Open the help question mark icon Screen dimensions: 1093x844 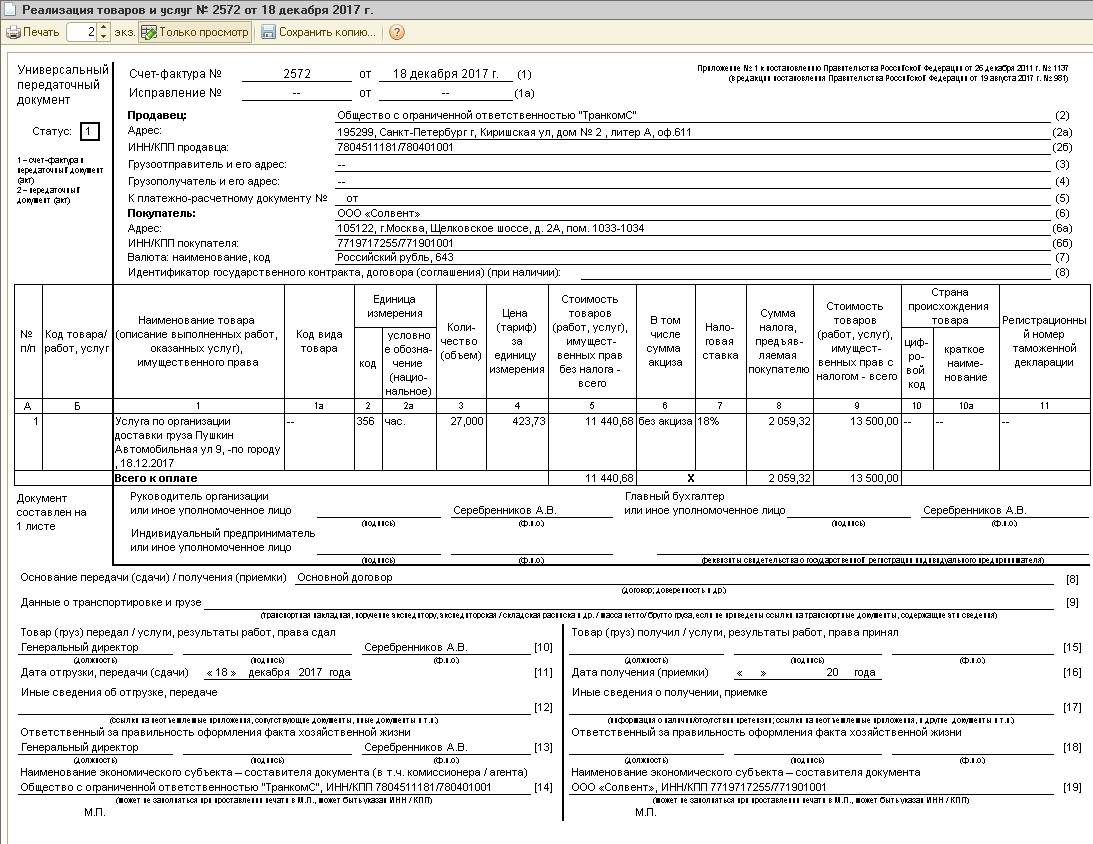tap(397, 32)
